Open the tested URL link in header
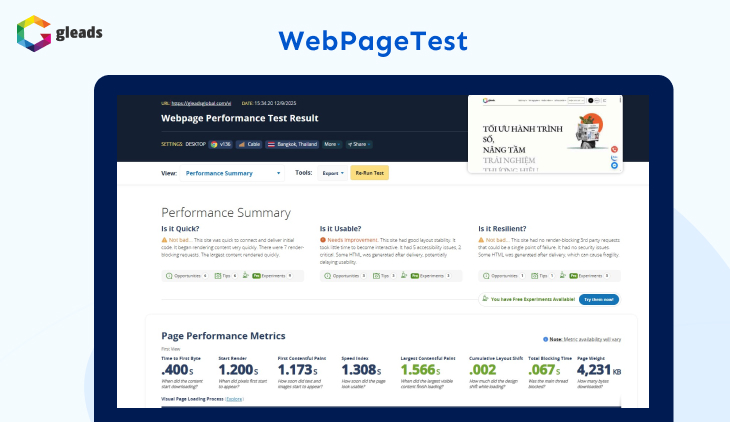The height and width of the screenshot is (422, 730). (201, 103)
